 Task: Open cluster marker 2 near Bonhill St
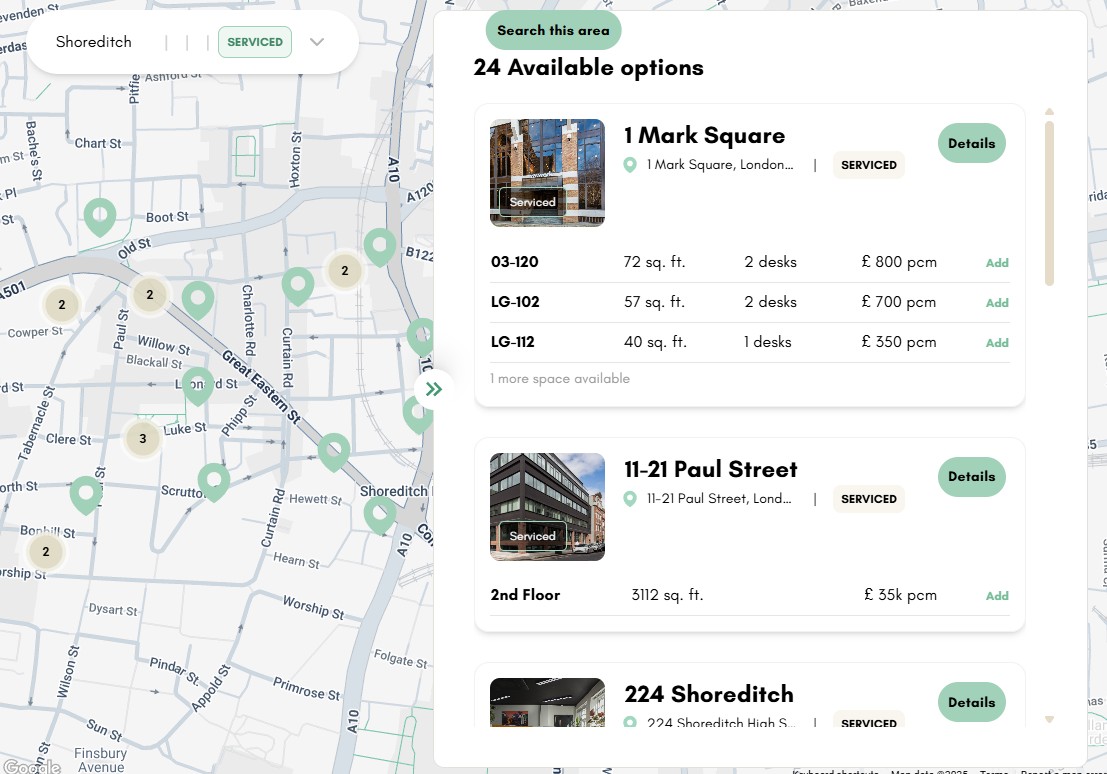[x=46, y=552]
